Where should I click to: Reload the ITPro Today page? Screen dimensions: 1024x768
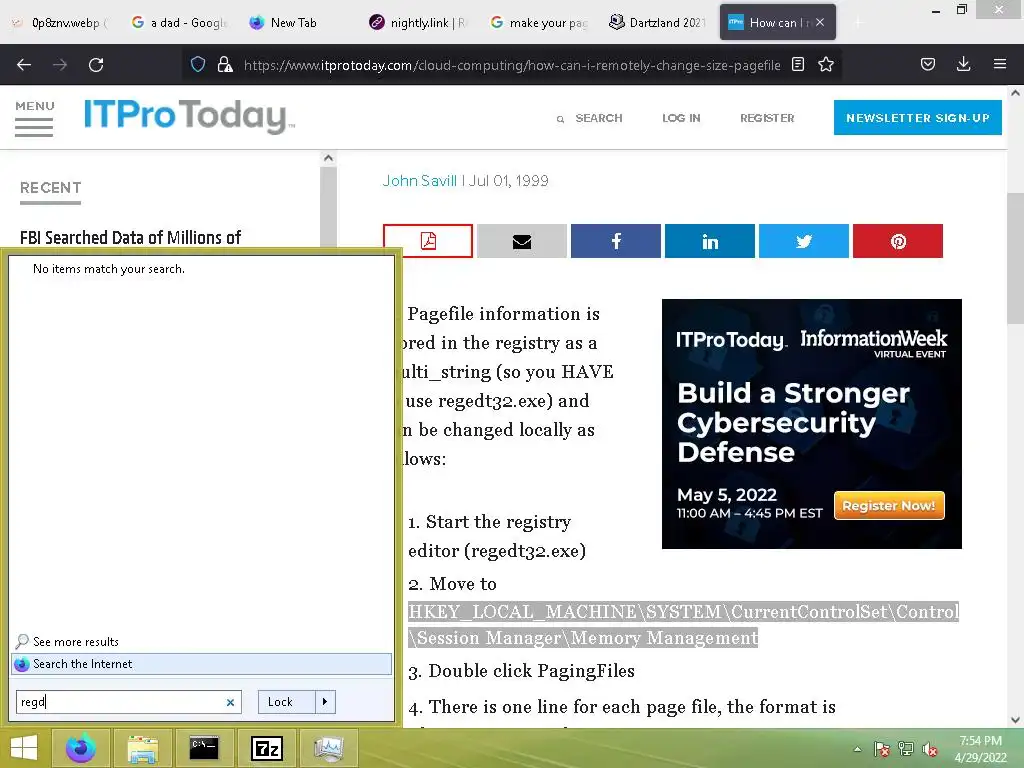click(x=96, y=65)
